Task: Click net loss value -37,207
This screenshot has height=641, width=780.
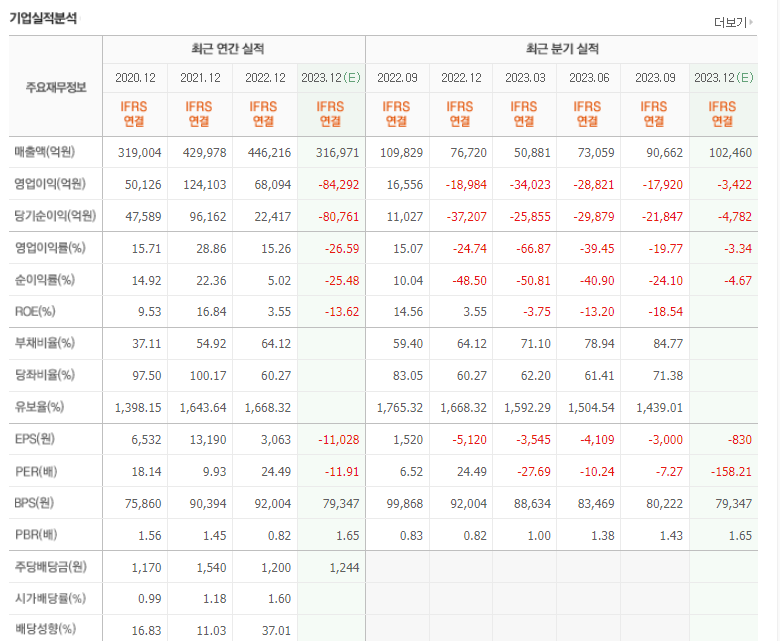Action: (466, 217)
